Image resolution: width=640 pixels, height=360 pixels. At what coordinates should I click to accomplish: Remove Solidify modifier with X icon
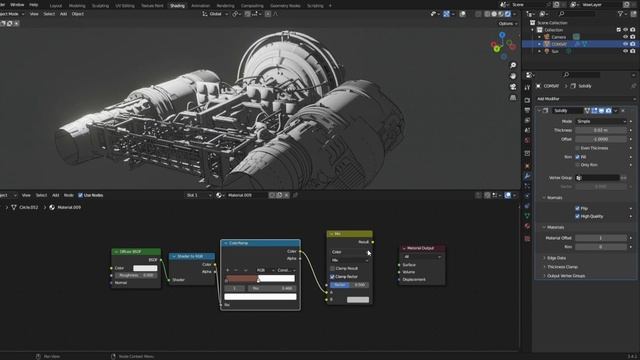622,111
